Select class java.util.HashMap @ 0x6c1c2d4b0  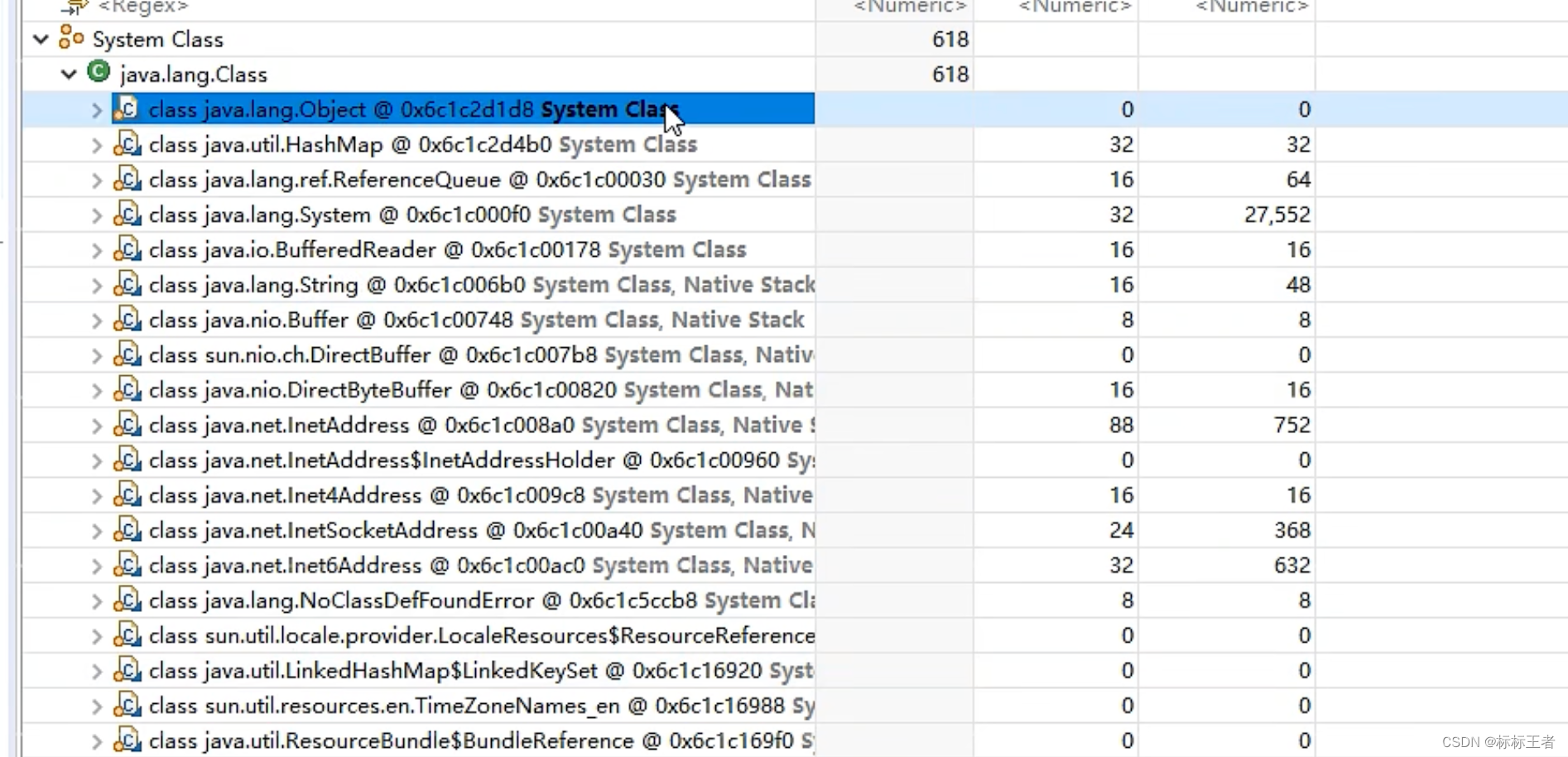[423, 145]
